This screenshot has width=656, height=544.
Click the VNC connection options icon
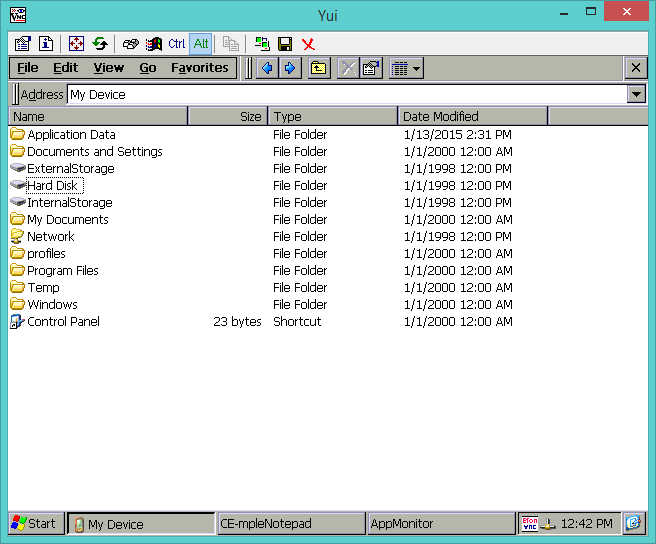23,44
